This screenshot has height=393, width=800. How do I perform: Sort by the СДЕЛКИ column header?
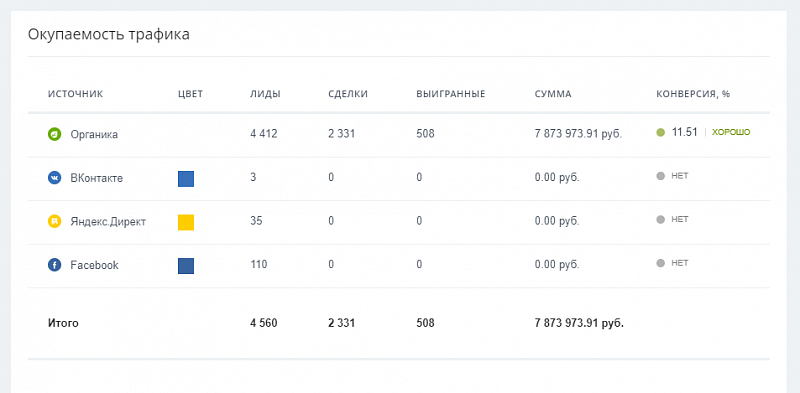click(x=348, y=94)
